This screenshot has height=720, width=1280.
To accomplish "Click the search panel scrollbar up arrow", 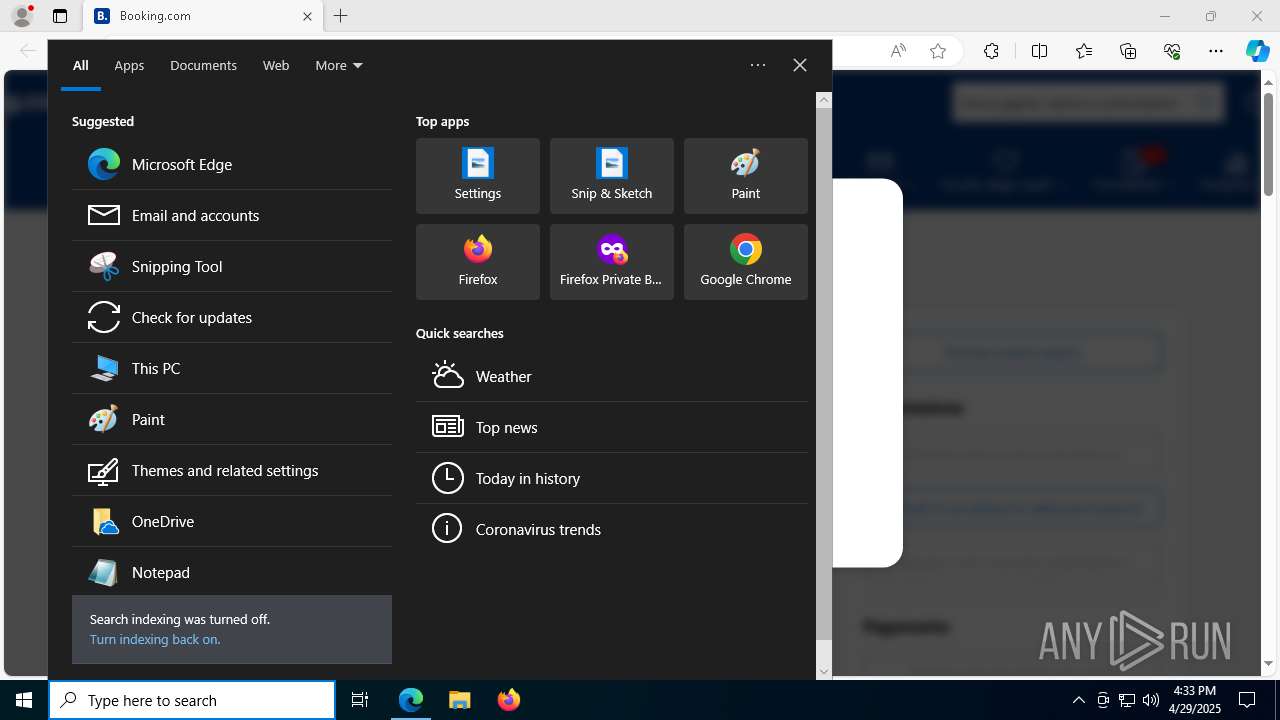I will [x=824, y=99].
